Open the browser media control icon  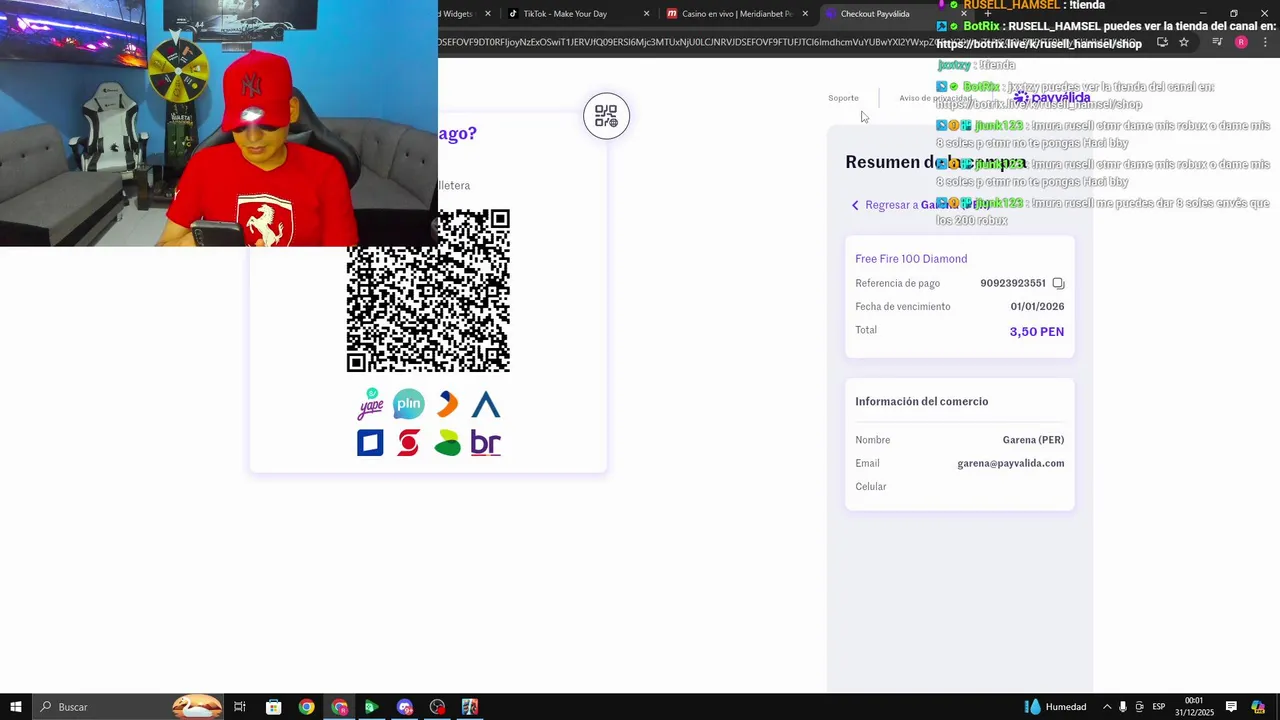1217,42
